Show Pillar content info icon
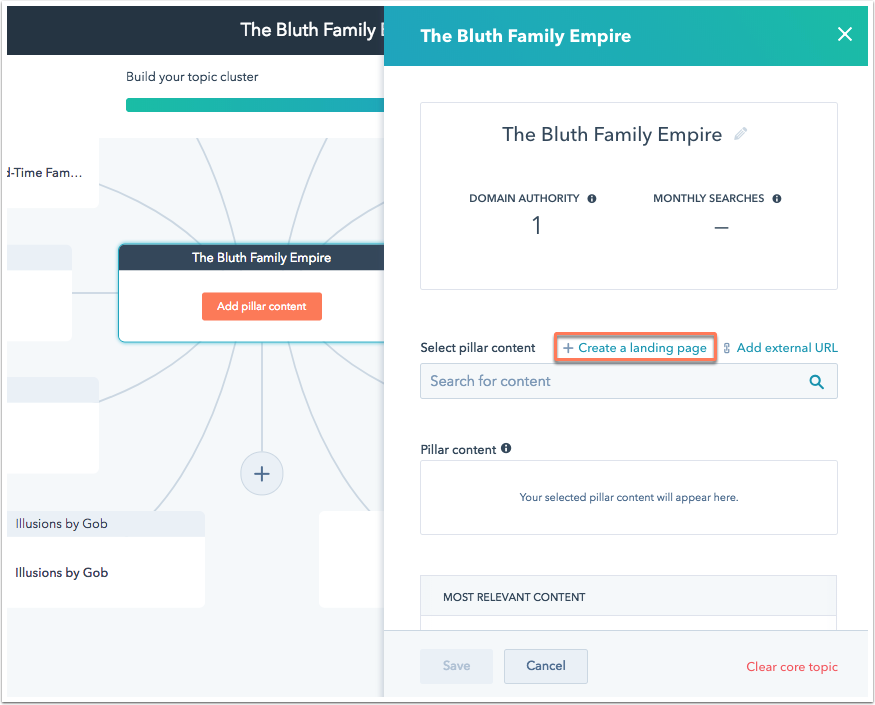This screenshot has width=875, height=705. [506, 448]
